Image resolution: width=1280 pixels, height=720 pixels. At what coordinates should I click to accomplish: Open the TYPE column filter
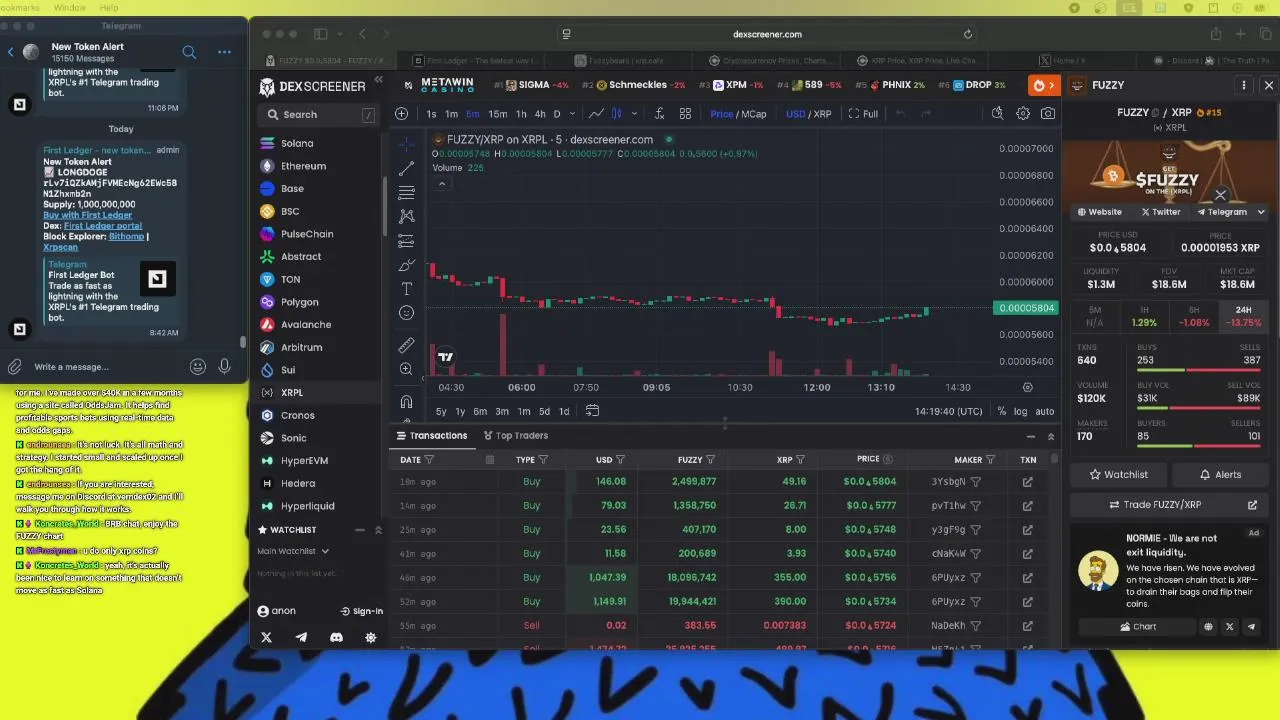tap(543, 460)
